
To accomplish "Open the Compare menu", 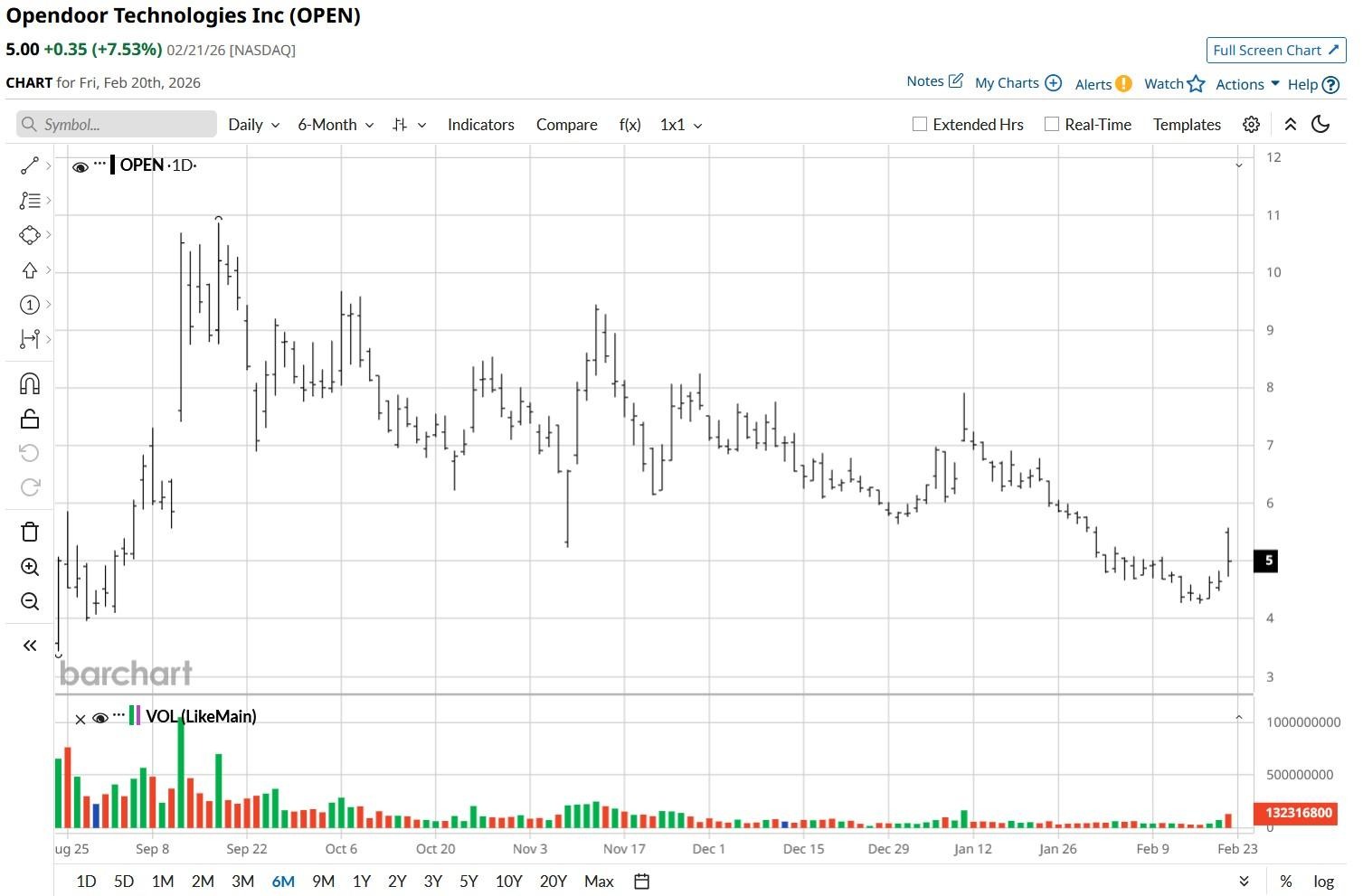I will 567,125.
